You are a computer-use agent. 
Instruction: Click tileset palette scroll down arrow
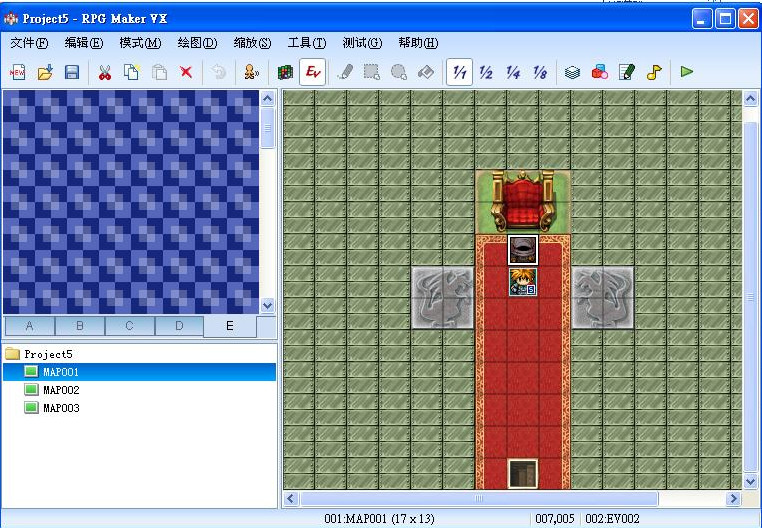pyautogui.click(x=268, y=305)
